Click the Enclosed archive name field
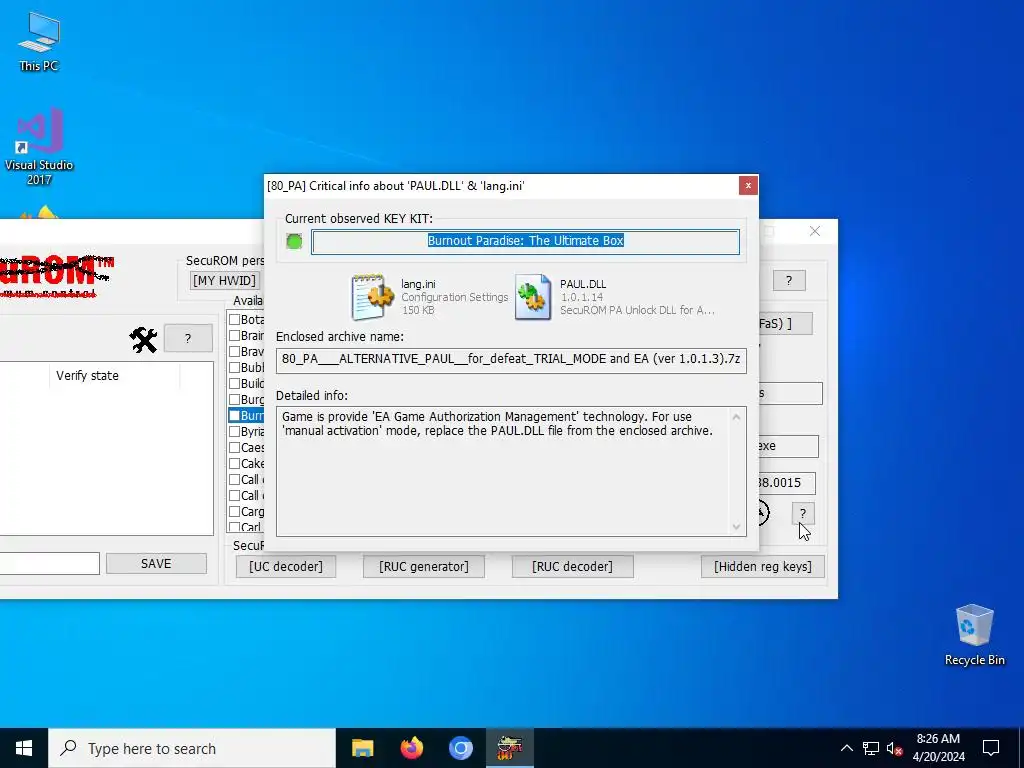This screenshot has width=1024, height=768. coord(511,360)
